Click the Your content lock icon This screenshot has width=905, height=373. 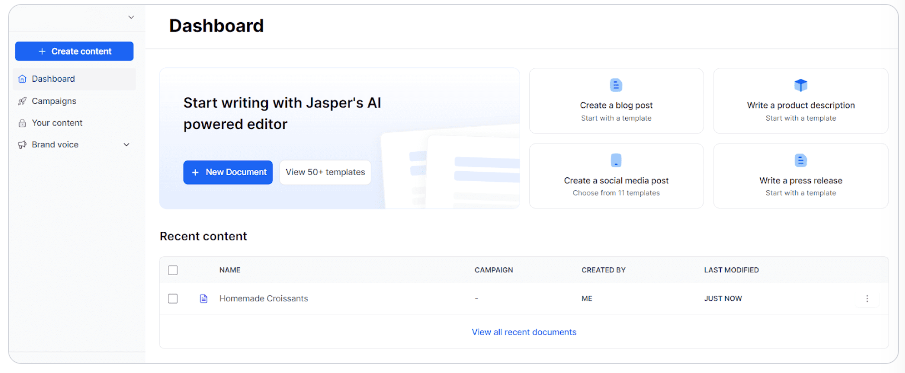pos(23,123)
